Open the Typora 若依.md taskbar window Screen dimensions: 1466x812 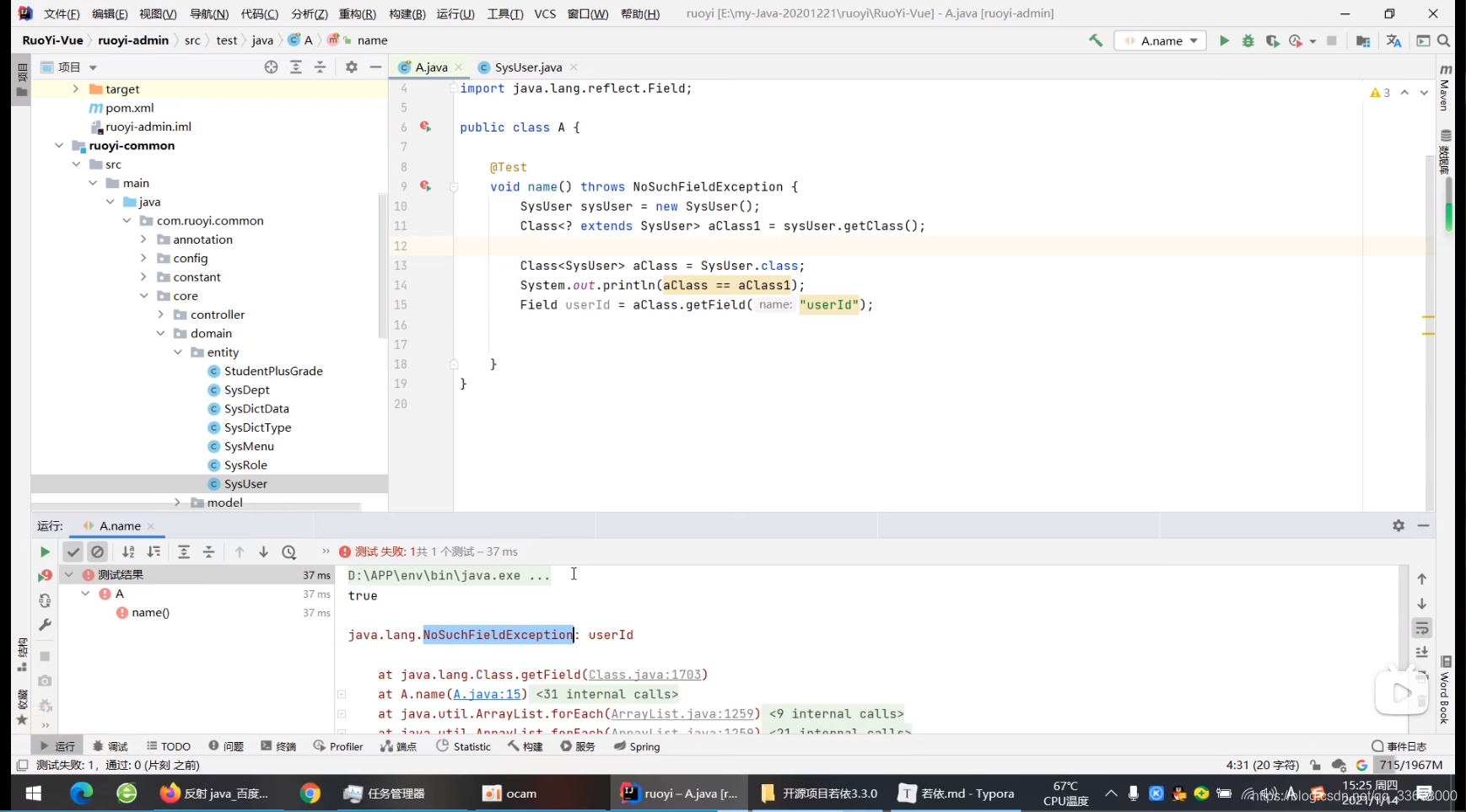[957, 793]
